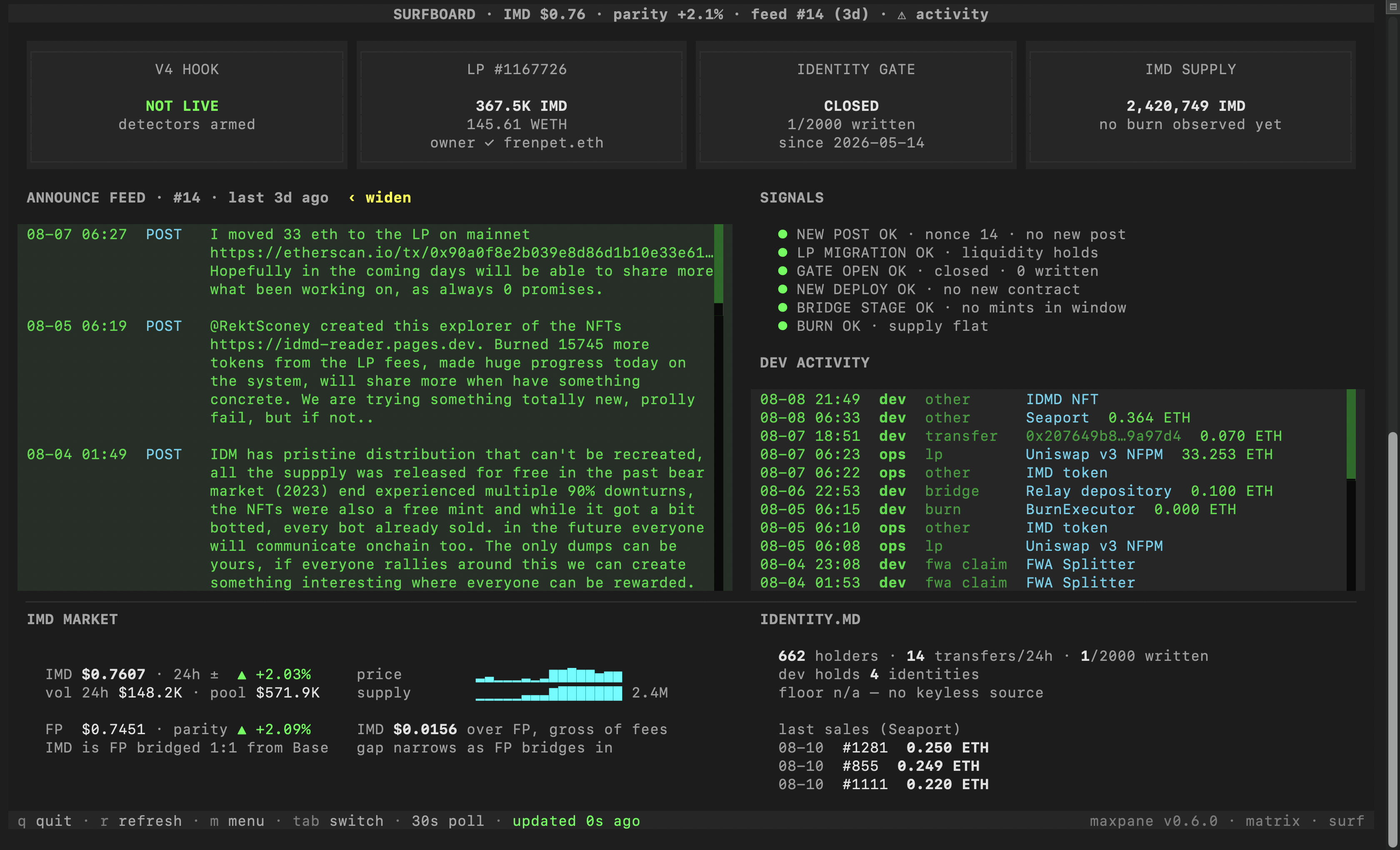Click FWA Splitter in 08-04 01:53 row
Image resolution: width=1400 pixels, height=850 pixels.
[1081, 582]
